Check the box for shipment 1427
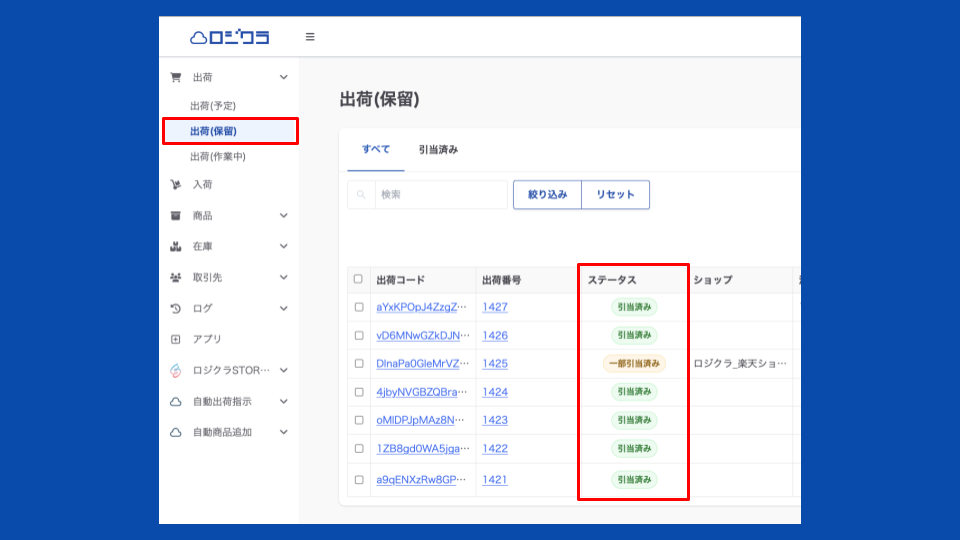Viewport: 960px width, 540px height. (359, 307)
